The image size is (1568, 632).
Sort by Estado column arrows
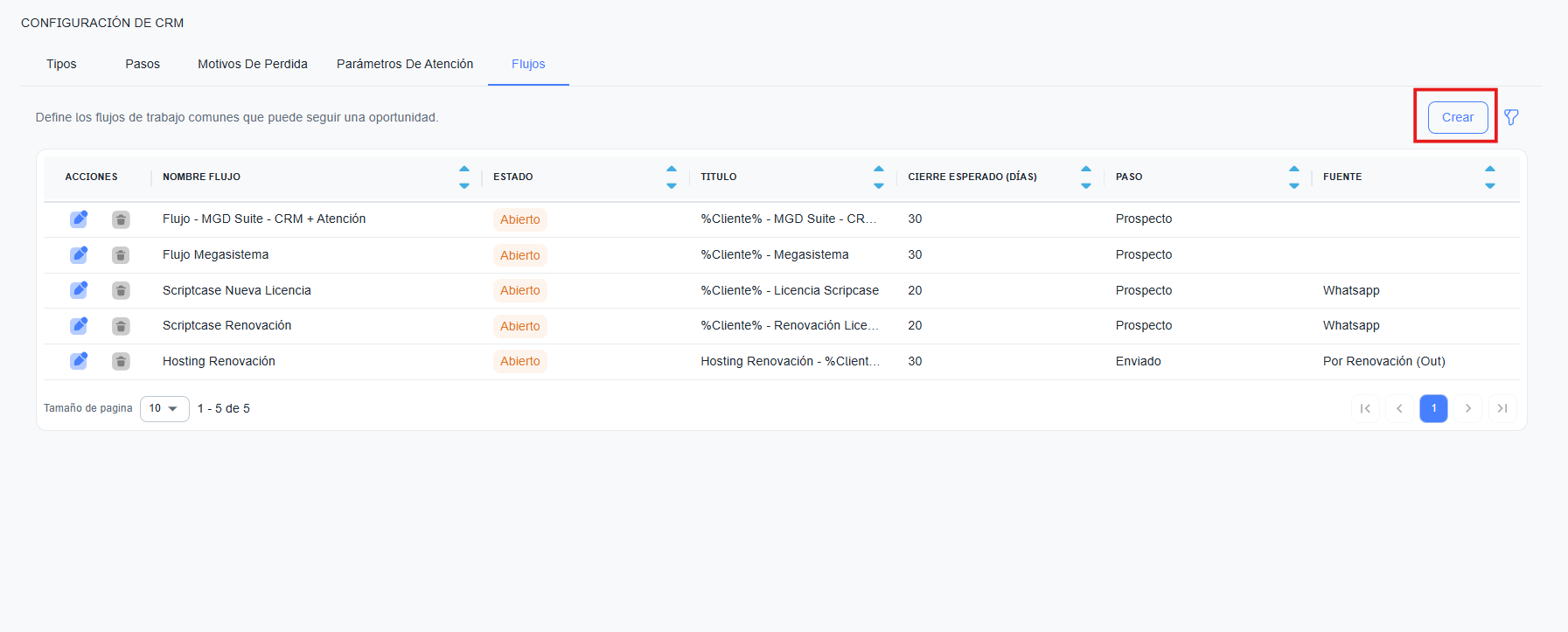[x=672, y=177]
